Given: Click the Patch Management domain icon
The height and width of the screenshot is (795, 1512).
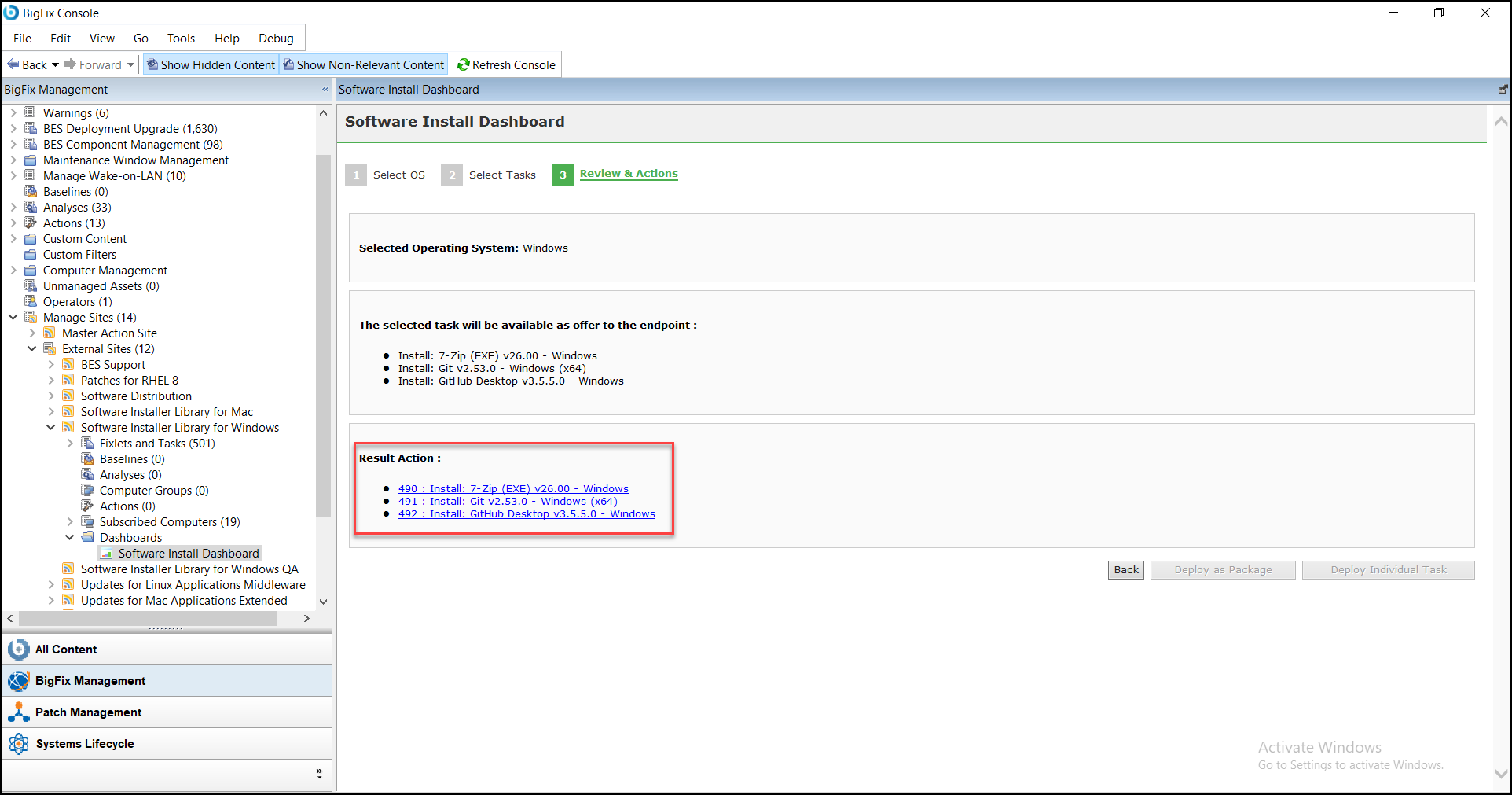Looking at the screenshot, I should click(x=18, y=712).
